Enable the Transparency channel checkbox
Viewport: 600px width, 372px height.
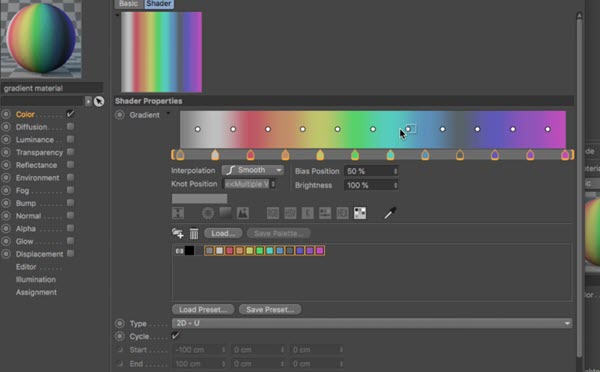click(70, 152)
